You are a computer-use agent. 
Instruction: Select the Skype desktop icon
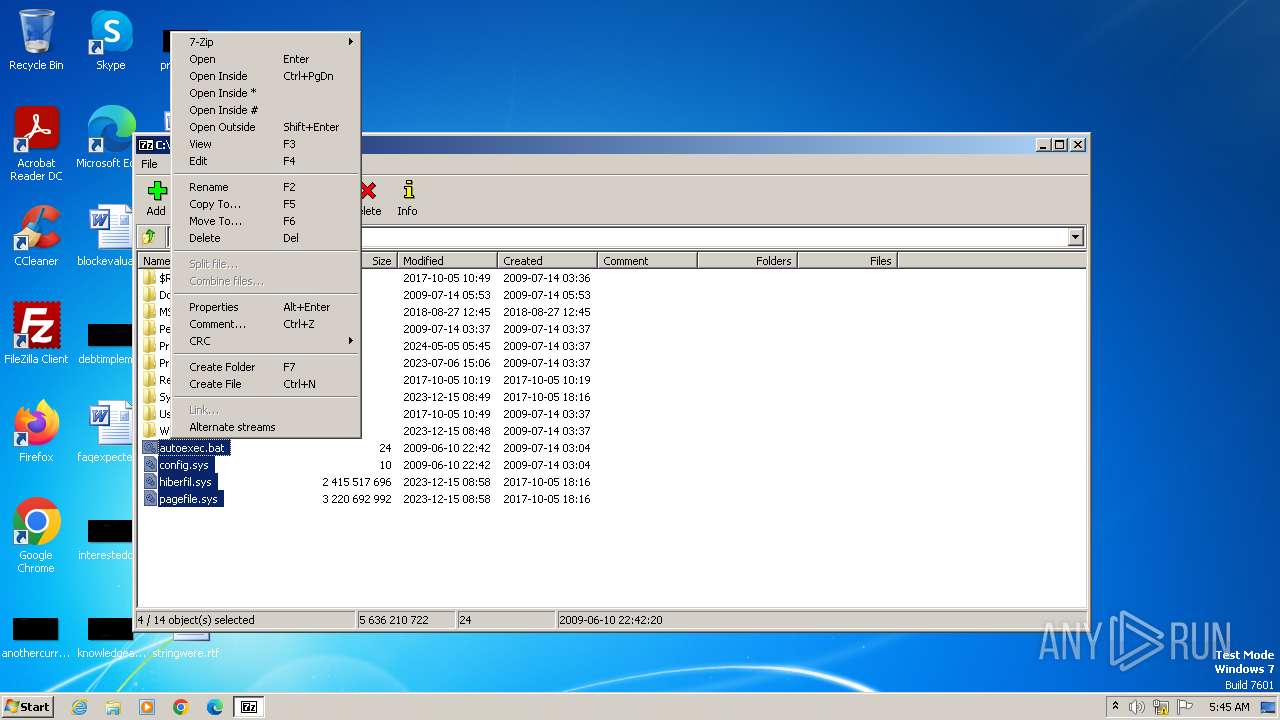(x=110, y=40)
